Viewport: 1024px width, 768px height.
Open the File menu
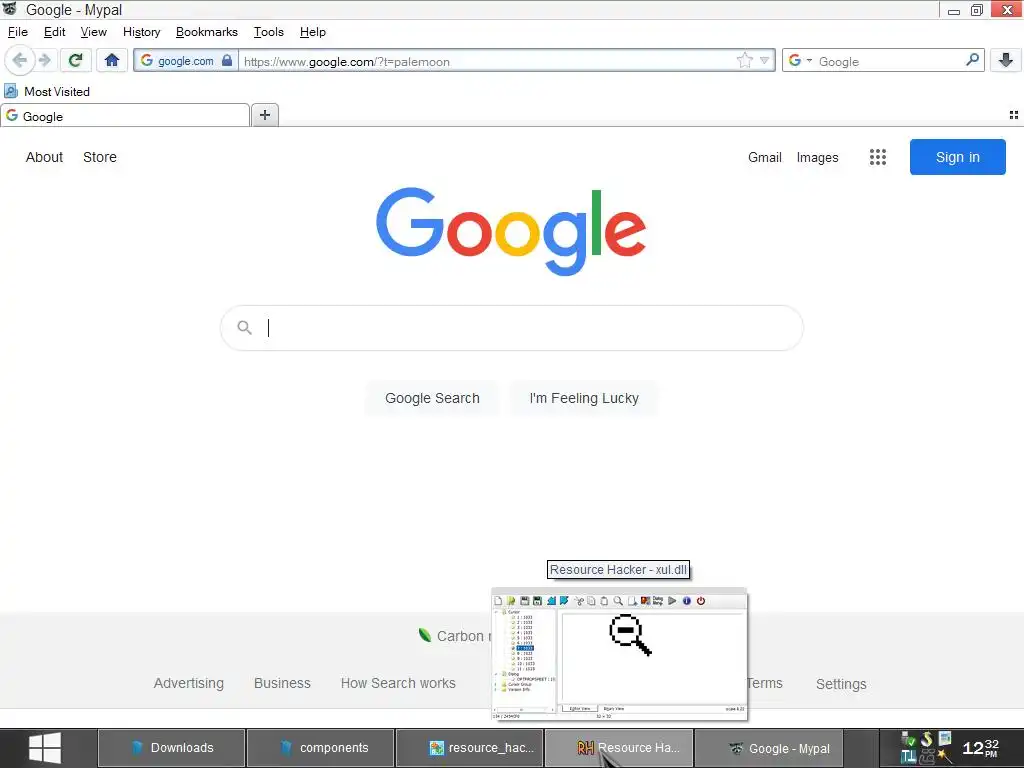click(18, 32)
